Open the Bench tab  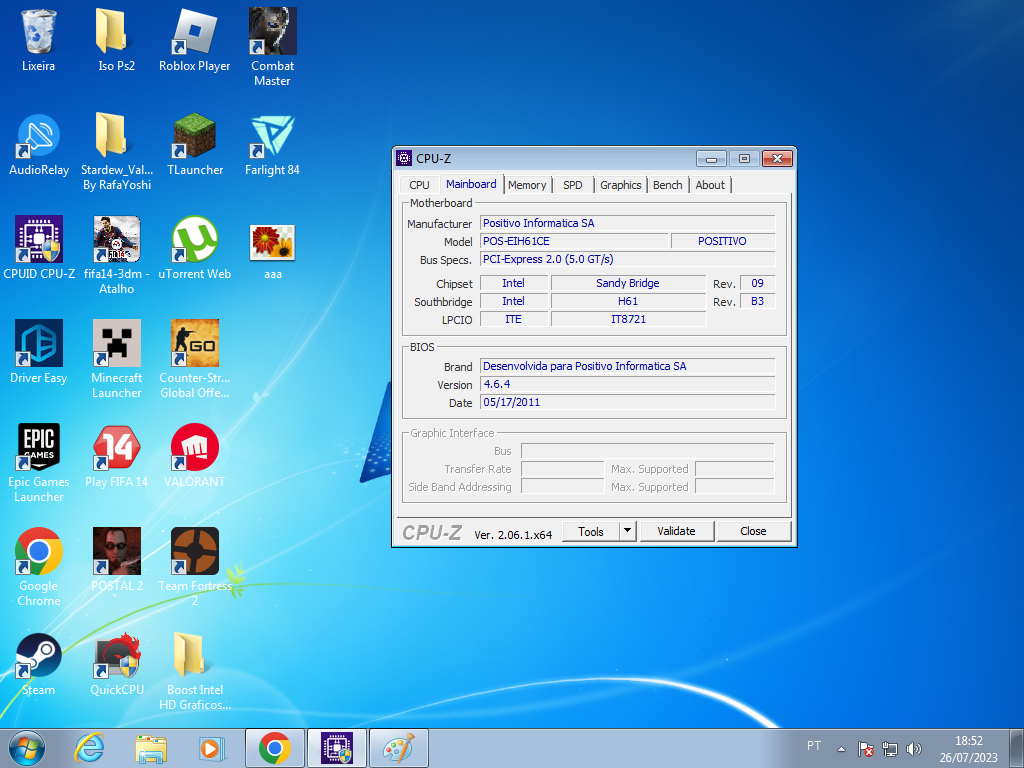click(x=667, y=185)
